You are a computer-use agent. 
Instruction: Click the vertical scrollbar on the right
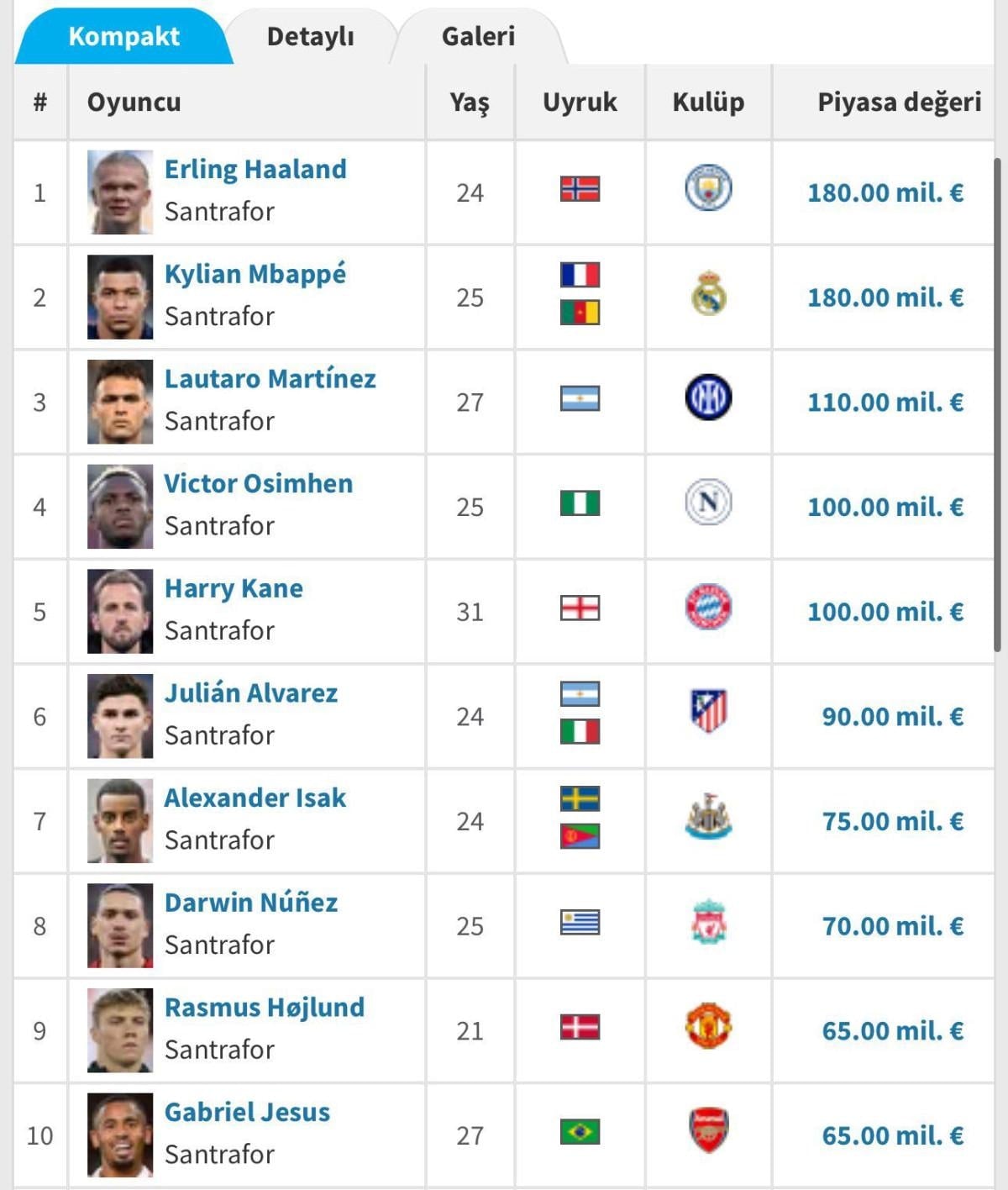point(997,403)
